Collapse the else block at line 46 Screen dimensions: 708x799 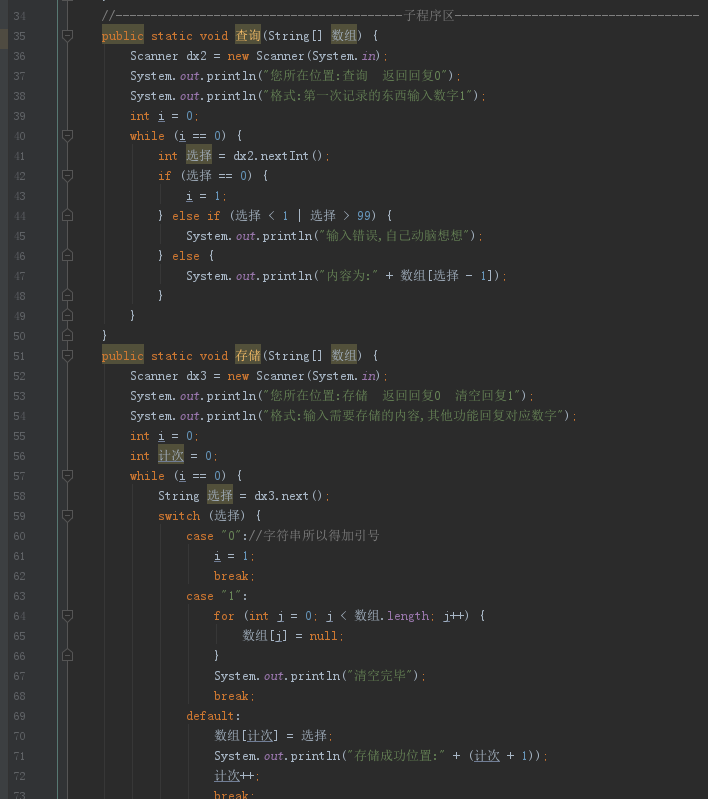coord(67,256)
